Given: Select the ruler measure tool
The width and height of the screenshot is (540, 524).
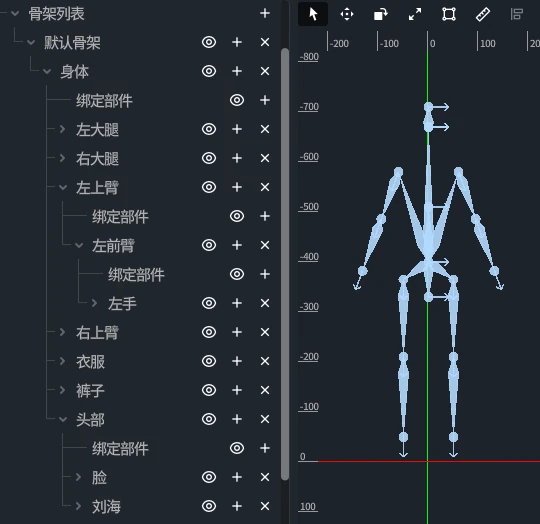Looking at the screenshot, I should click(482, 14).
